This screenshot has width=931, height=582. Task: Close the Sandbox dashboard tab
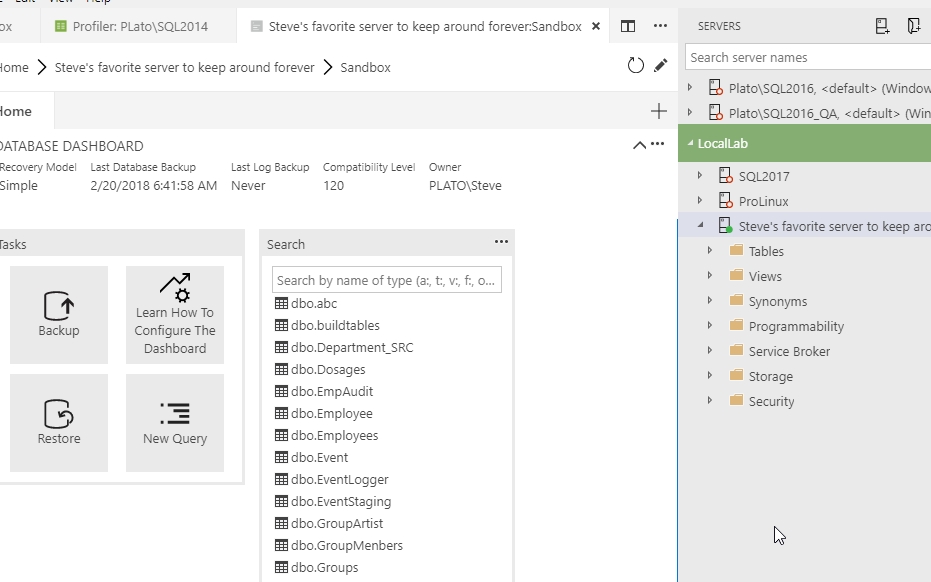597,26
